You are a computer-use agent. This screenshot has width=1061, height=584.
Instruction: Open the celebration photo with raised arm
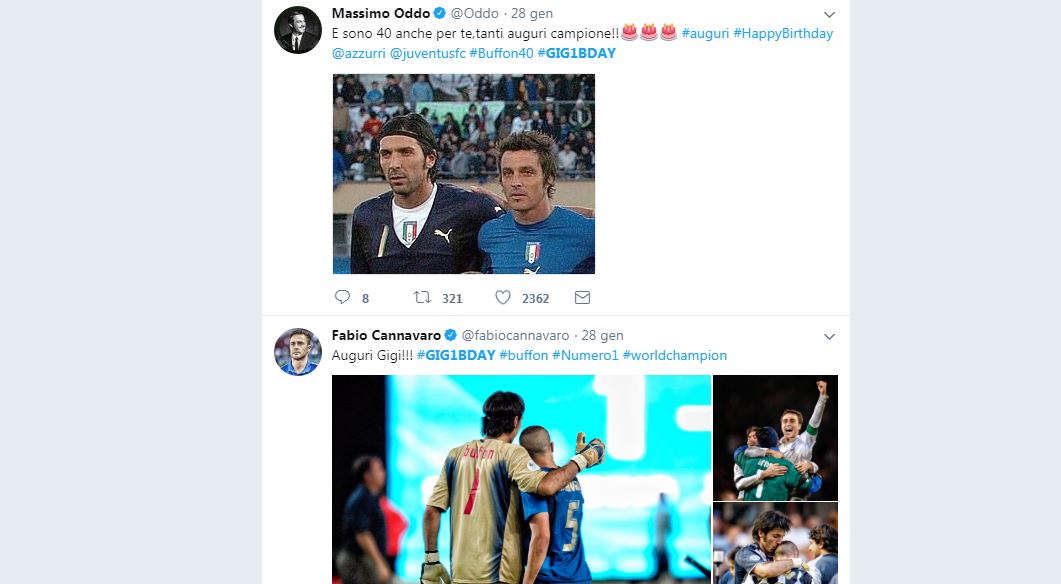(x=775, y=437)
